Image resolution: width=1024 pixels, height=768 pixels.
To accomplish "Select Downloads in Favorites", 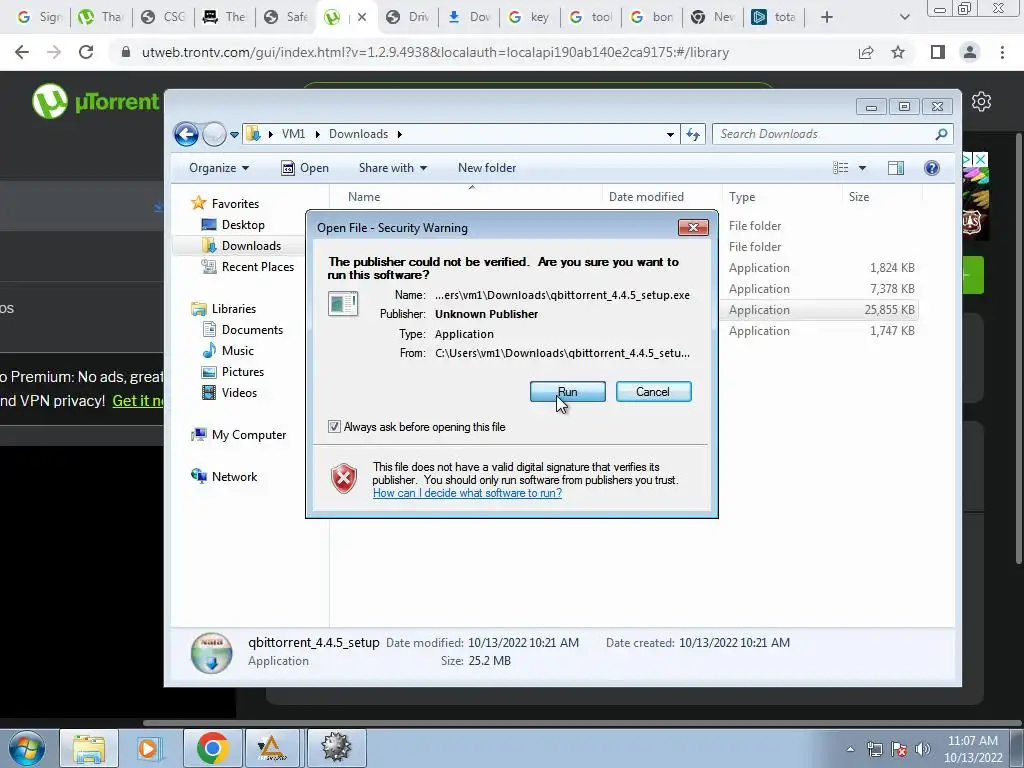I will 242,246.
